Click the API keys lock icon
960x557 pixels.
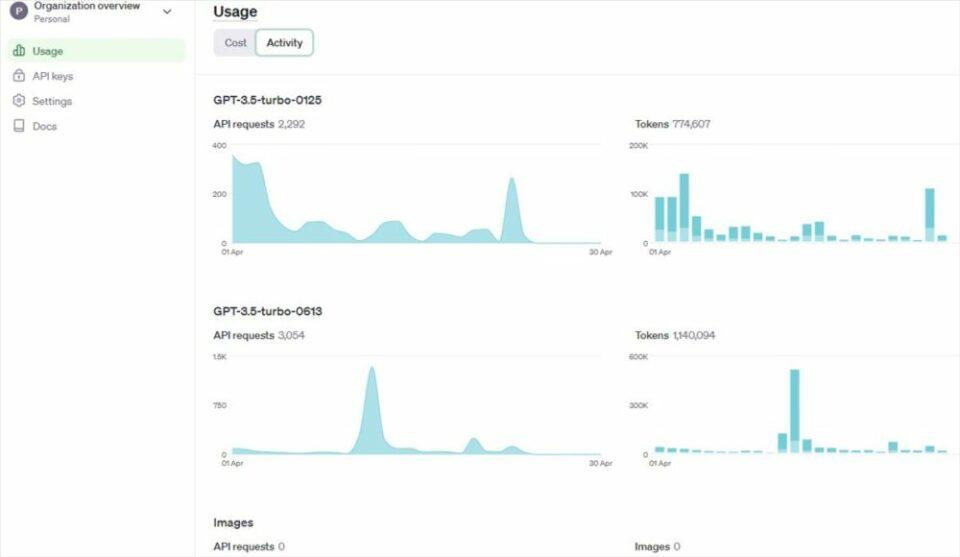[19, 76]
